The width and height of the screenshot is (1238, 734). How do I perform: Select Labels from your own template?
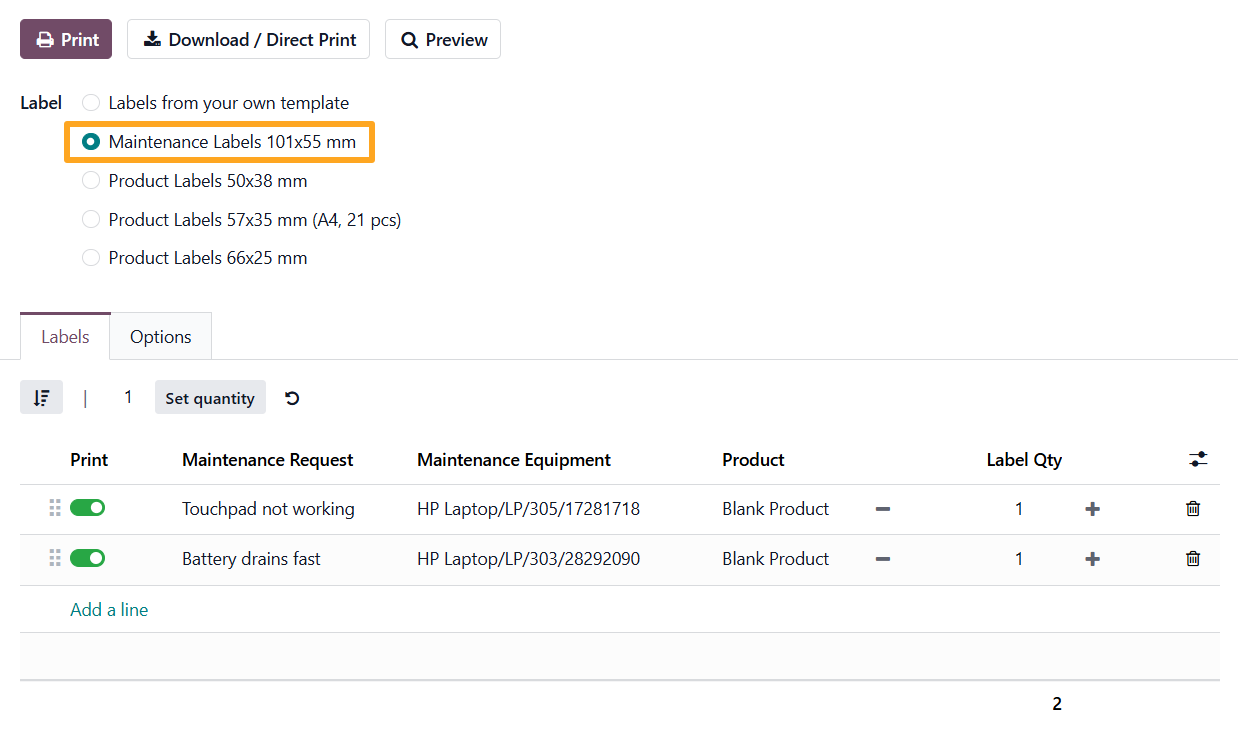pyautogui.click(x=91, y=103)
